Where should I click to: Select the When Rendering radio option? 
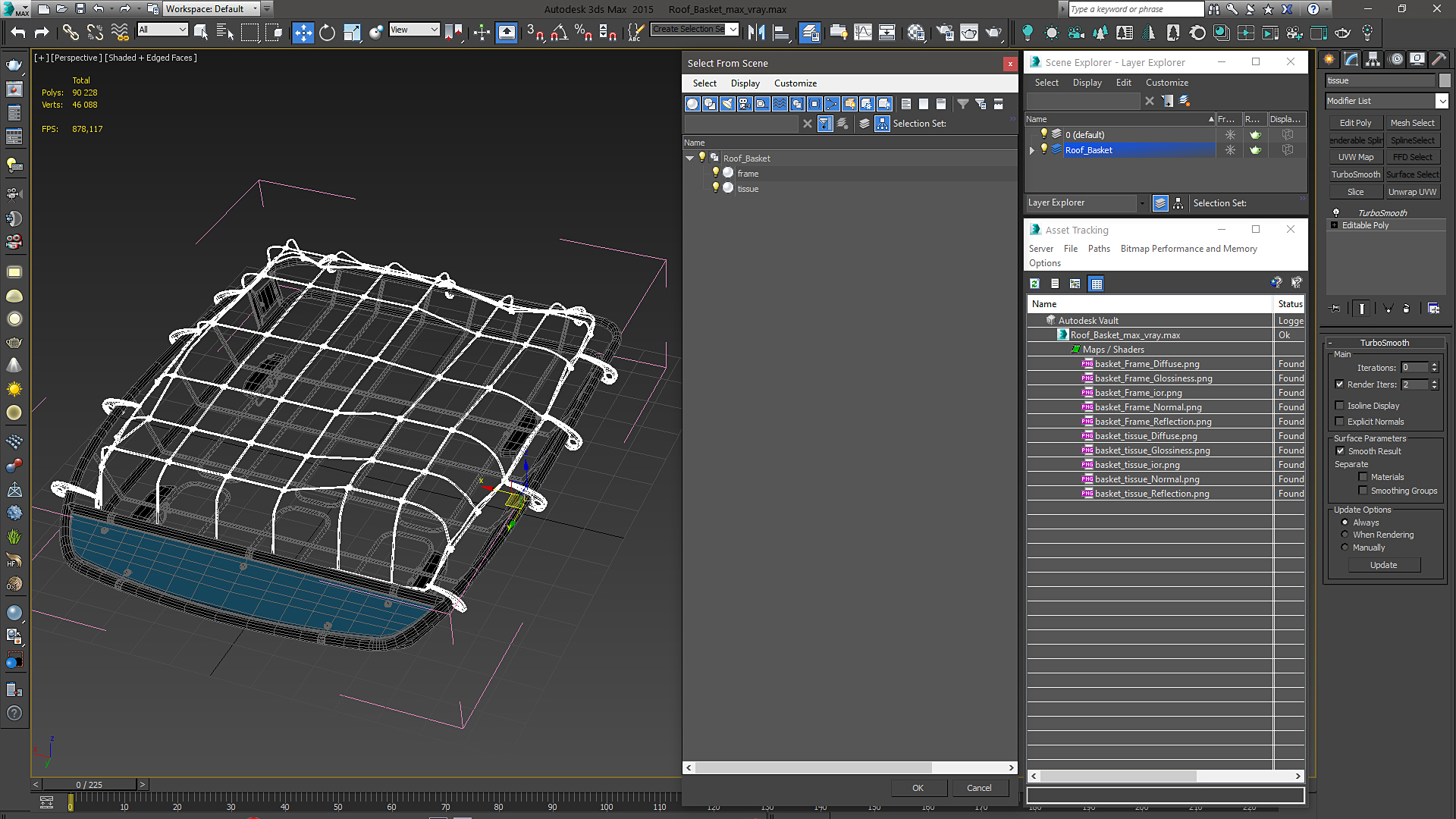point(1345,535)
